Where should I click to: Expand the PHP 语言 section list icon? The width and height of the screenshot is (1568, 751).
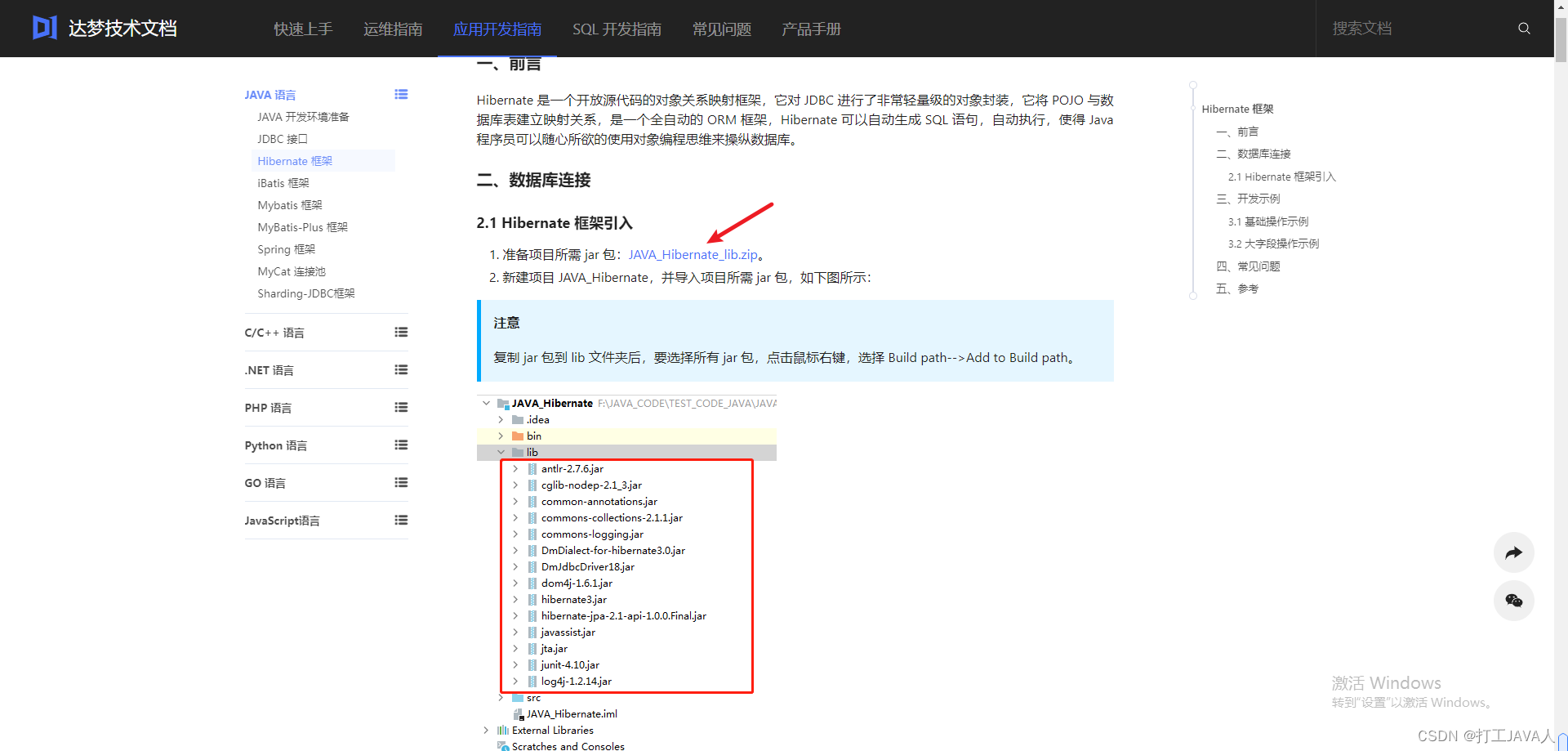point(401,408)
